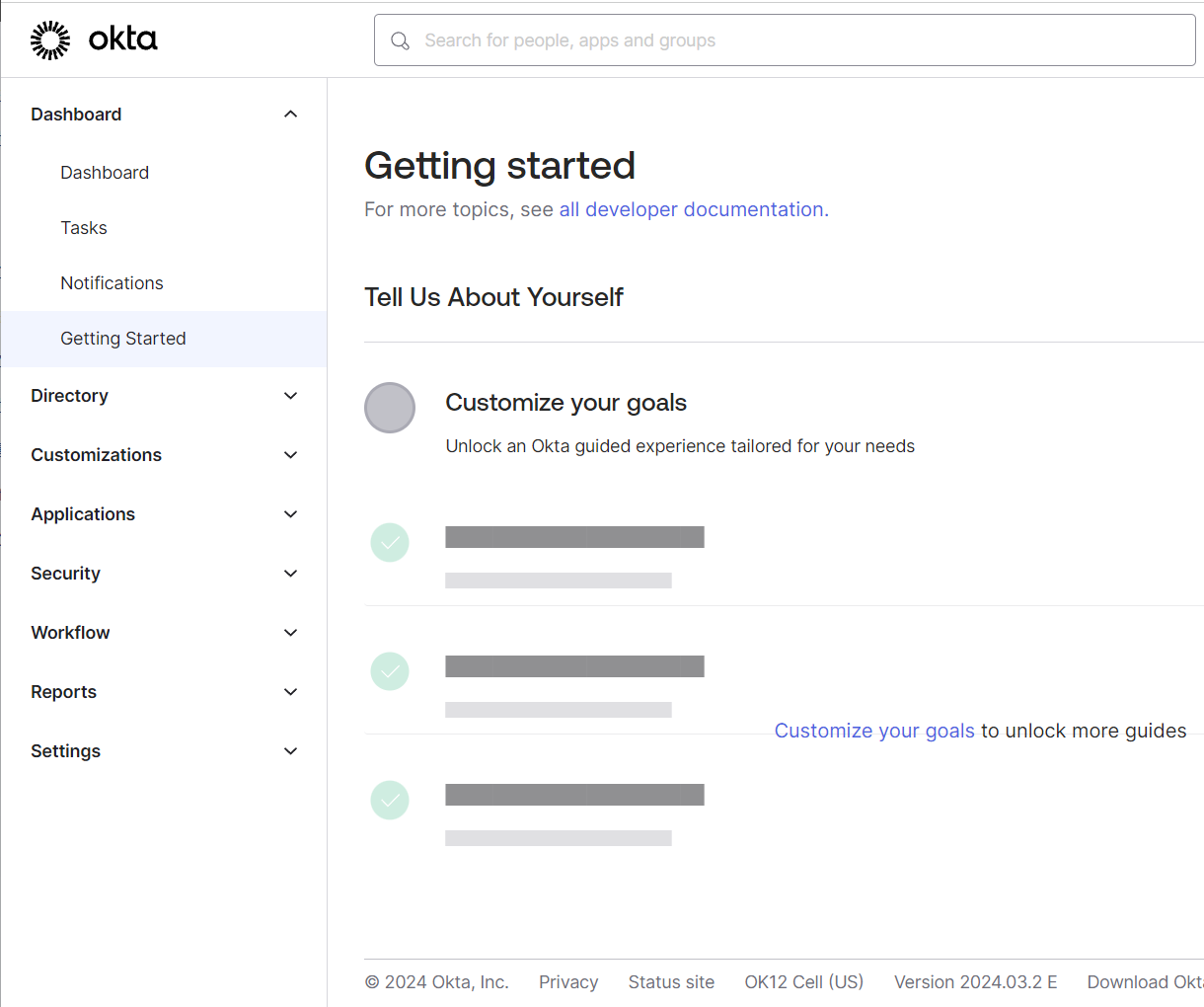Expand the Reports section chevron
The image size is (1204, 1007).
[290, 692]
